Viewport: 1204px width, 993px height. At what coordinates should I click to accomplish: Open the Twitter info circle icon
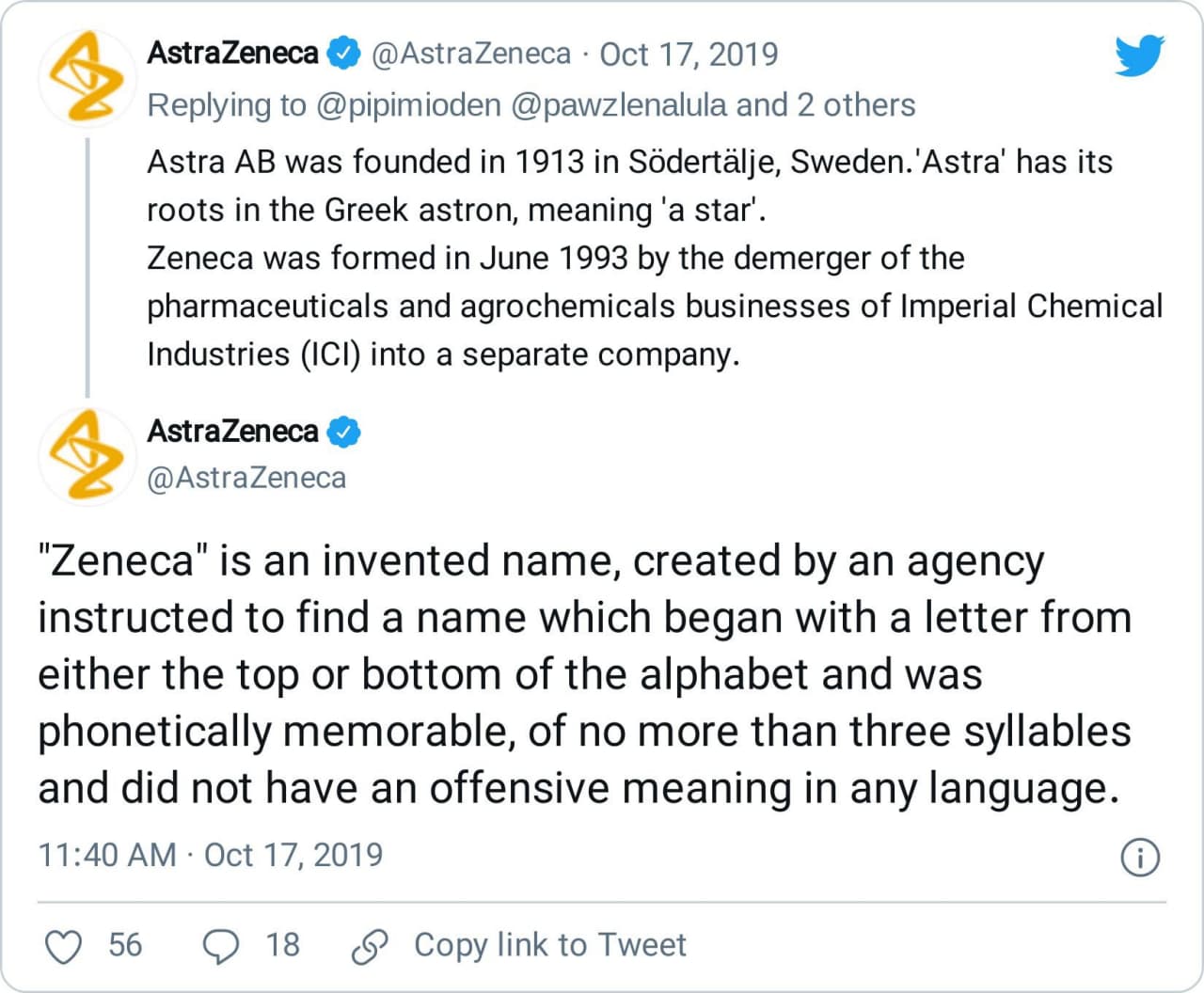pyautogui.click(x=1140, y=858)
